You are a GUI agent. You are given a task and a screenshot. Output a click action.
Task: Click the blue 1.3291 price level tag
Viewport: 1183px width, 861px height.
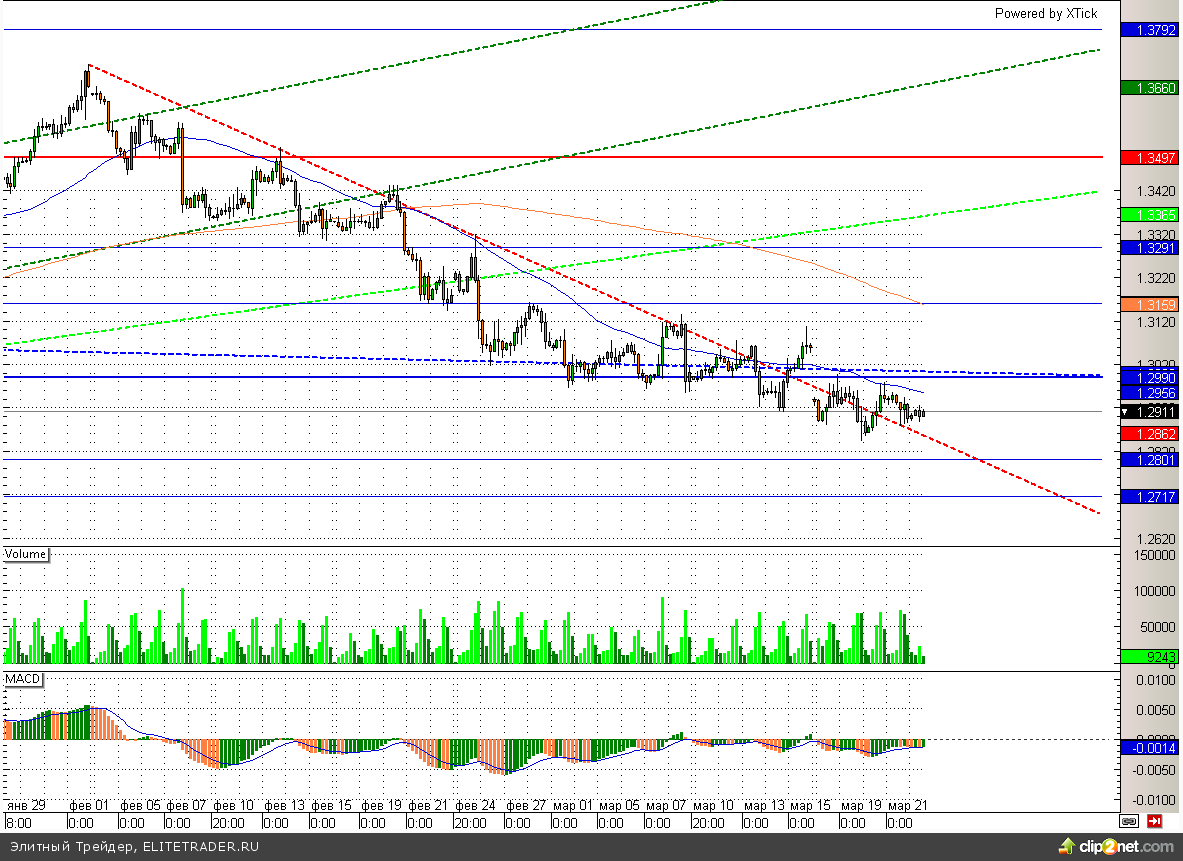(1151, 247)
